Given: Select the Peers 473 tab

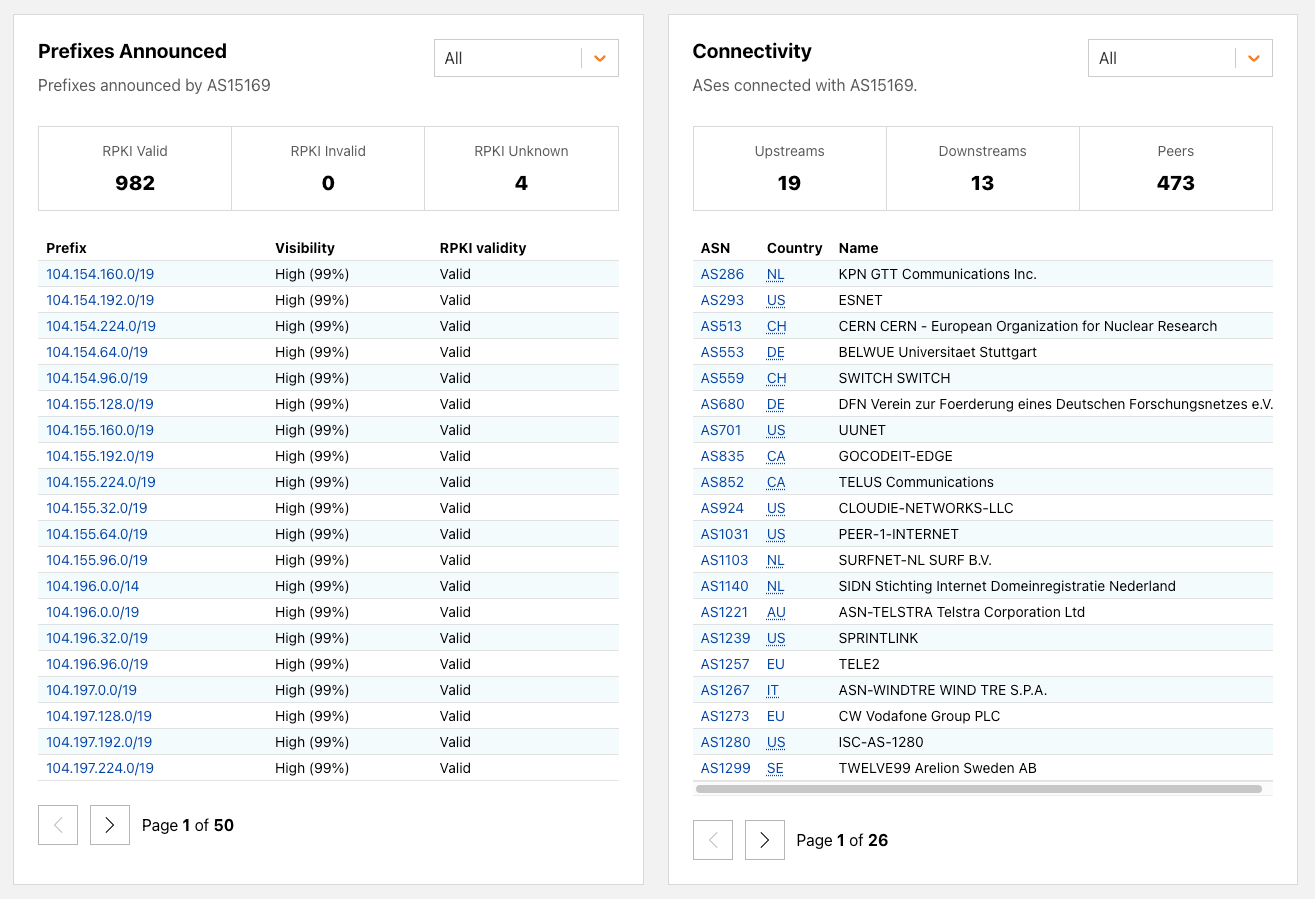Looking at the screenshot, I should (x=1176, y=168).
